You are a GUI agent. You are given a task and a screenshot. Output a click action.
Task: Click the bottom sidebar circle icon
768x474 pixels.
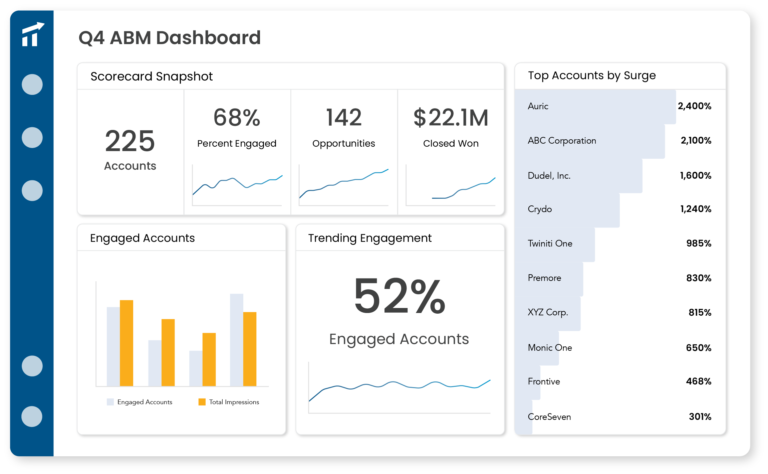tap(32, 416)
